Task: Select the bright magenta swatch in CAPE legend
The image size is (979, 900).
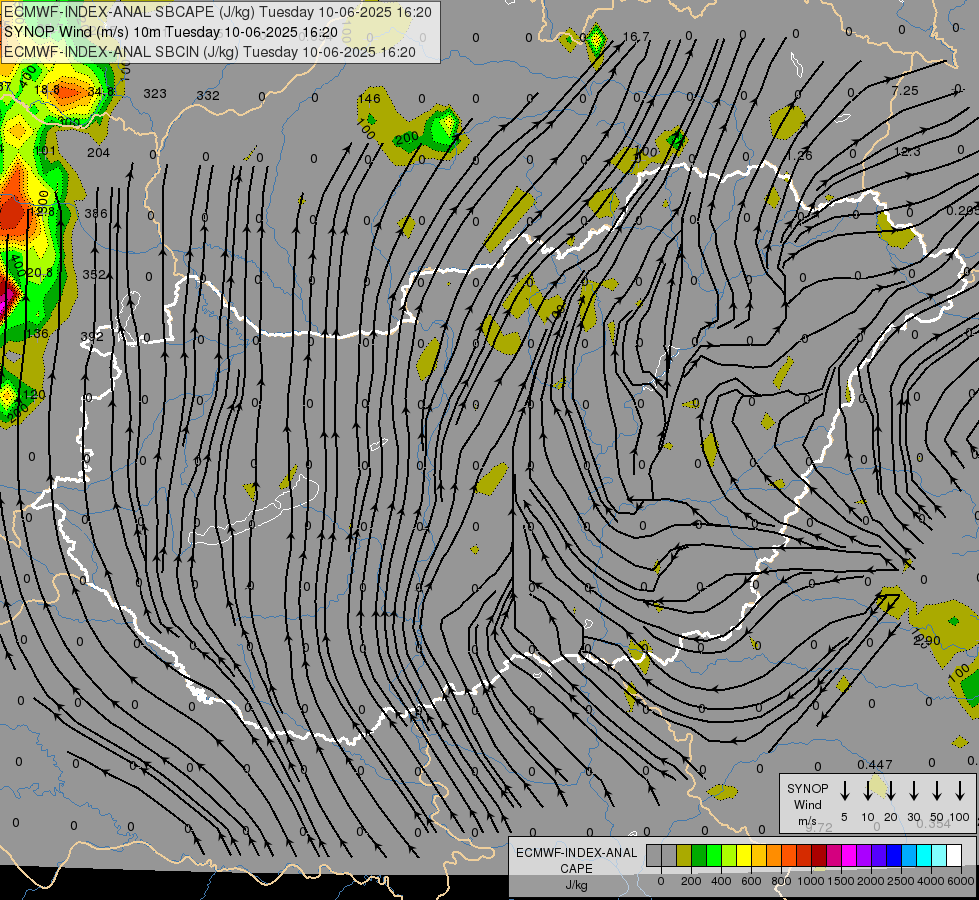Action: point(849,855)
